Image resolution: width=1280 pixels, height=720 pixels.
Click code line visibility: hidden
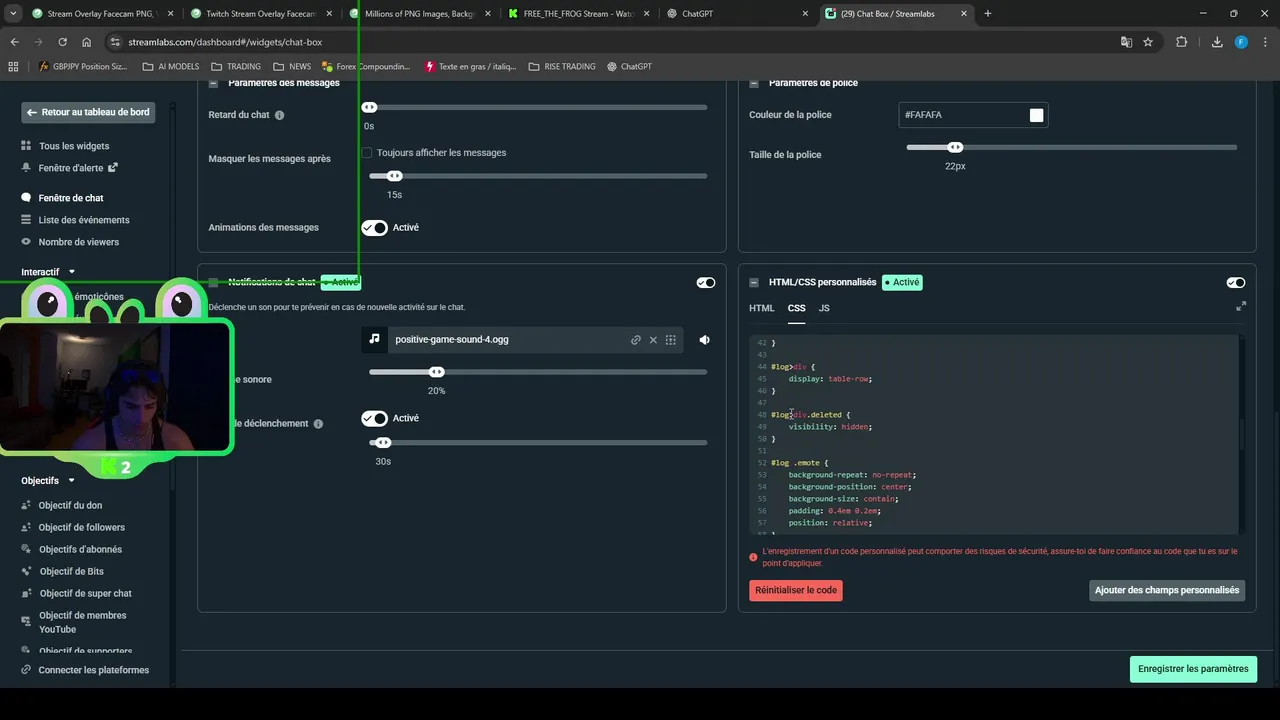pos(830,427)
